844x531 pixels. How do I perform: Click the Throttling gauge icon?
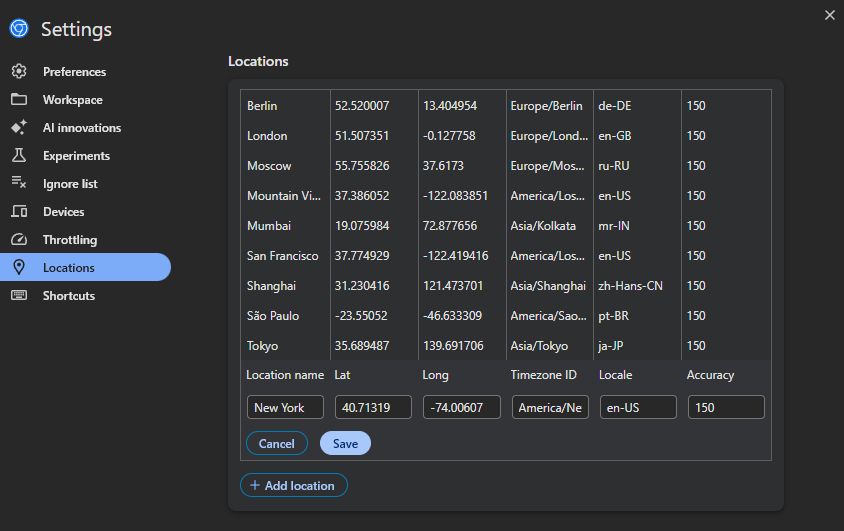[19, 239]
